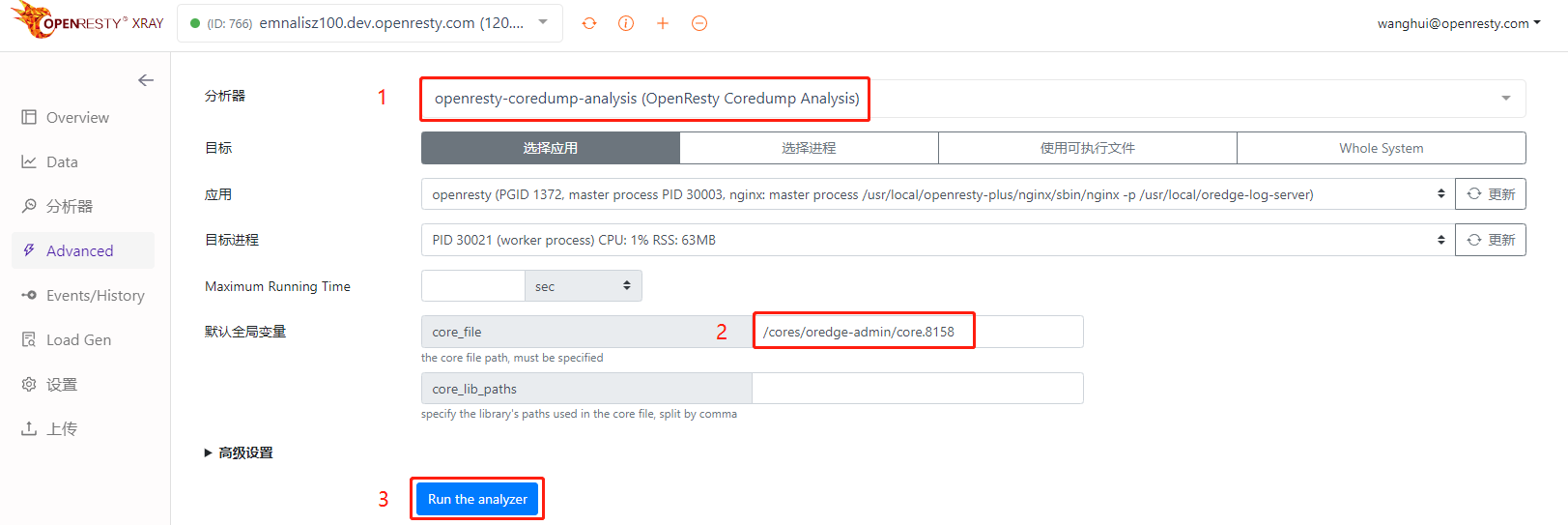Screen dimensions: 1568x525
Task: Click the core_lib_paths label cell
Action: coord(586,389)
